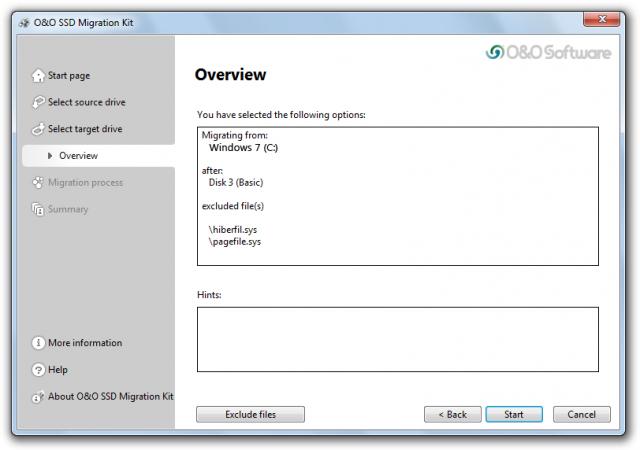Open the Select target drive step
The image size is (640, 450).
[x=85, y=129]
